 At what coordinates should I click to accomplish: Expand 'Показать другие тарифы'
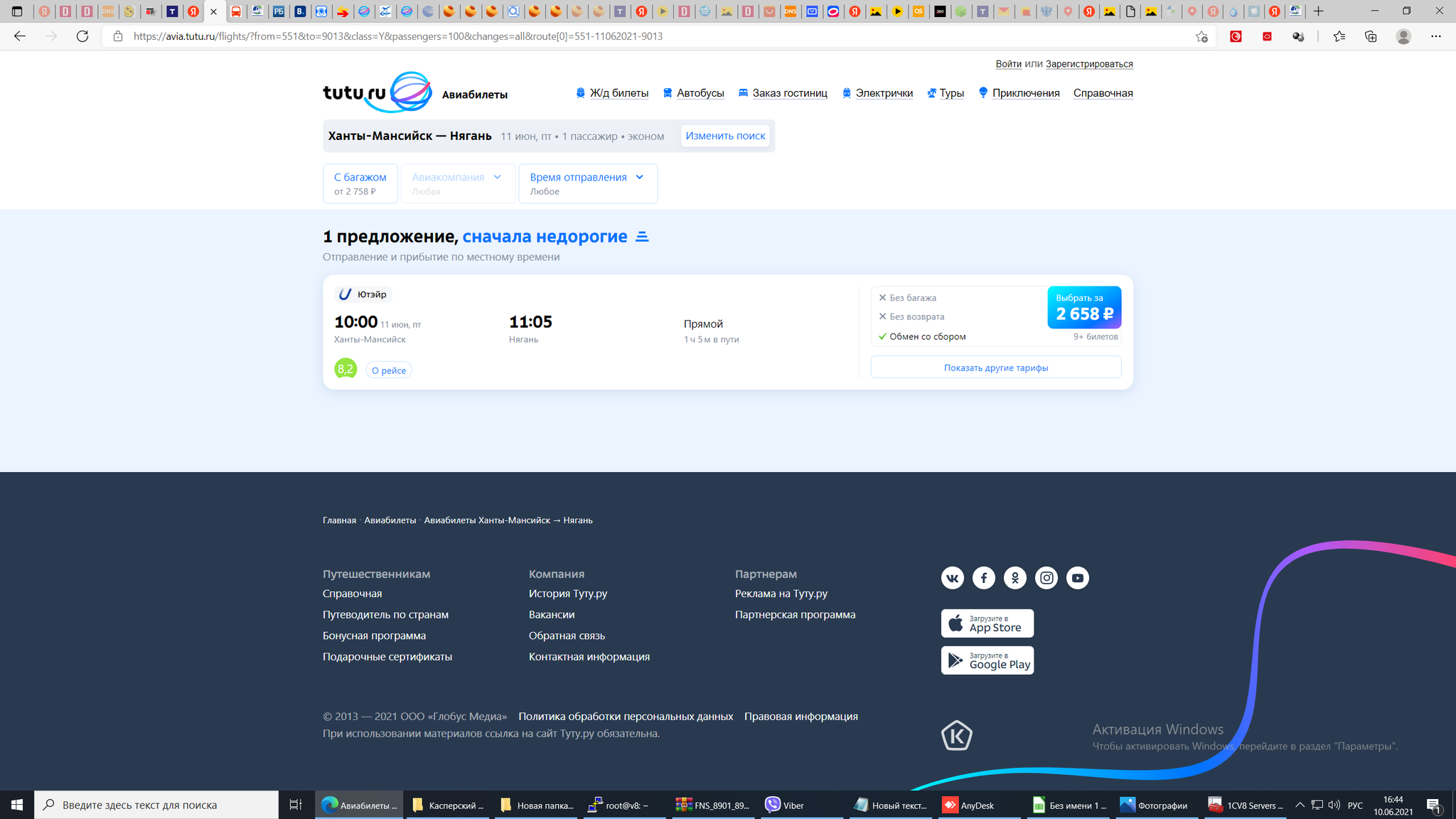click(x=995, y=368)
